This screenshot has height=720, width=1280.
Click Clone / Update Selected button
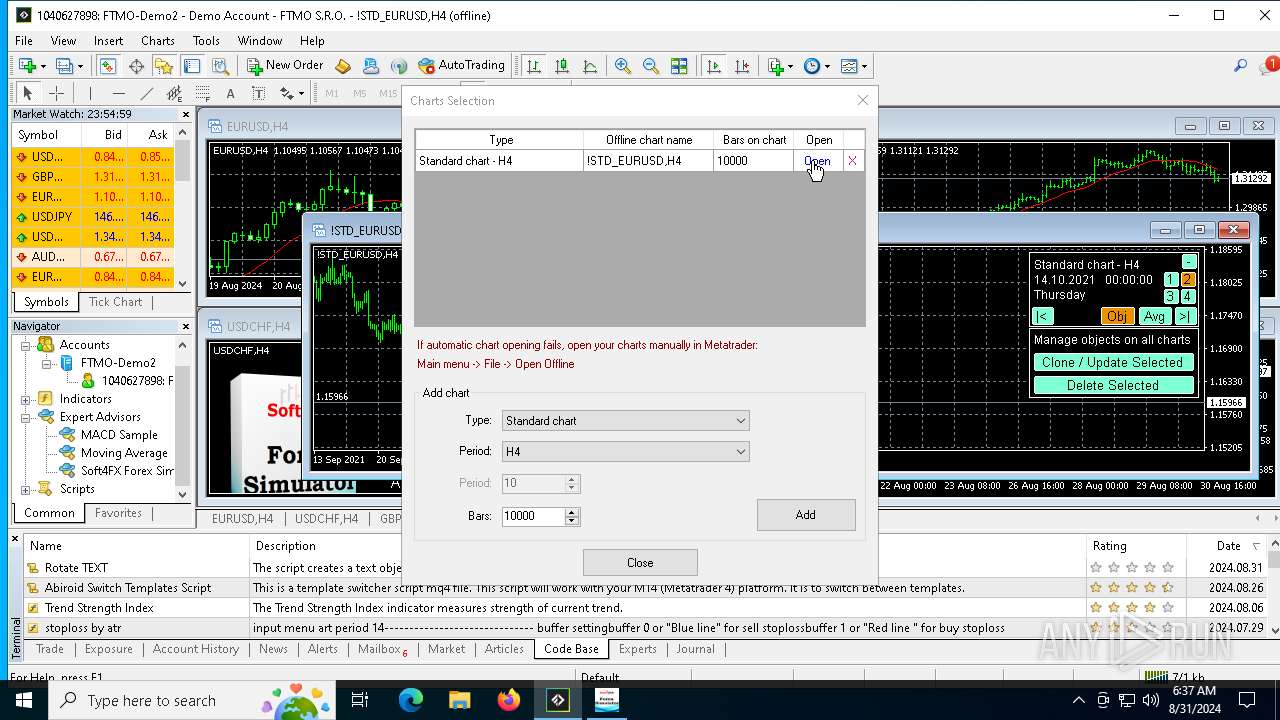pos(1112,363)
